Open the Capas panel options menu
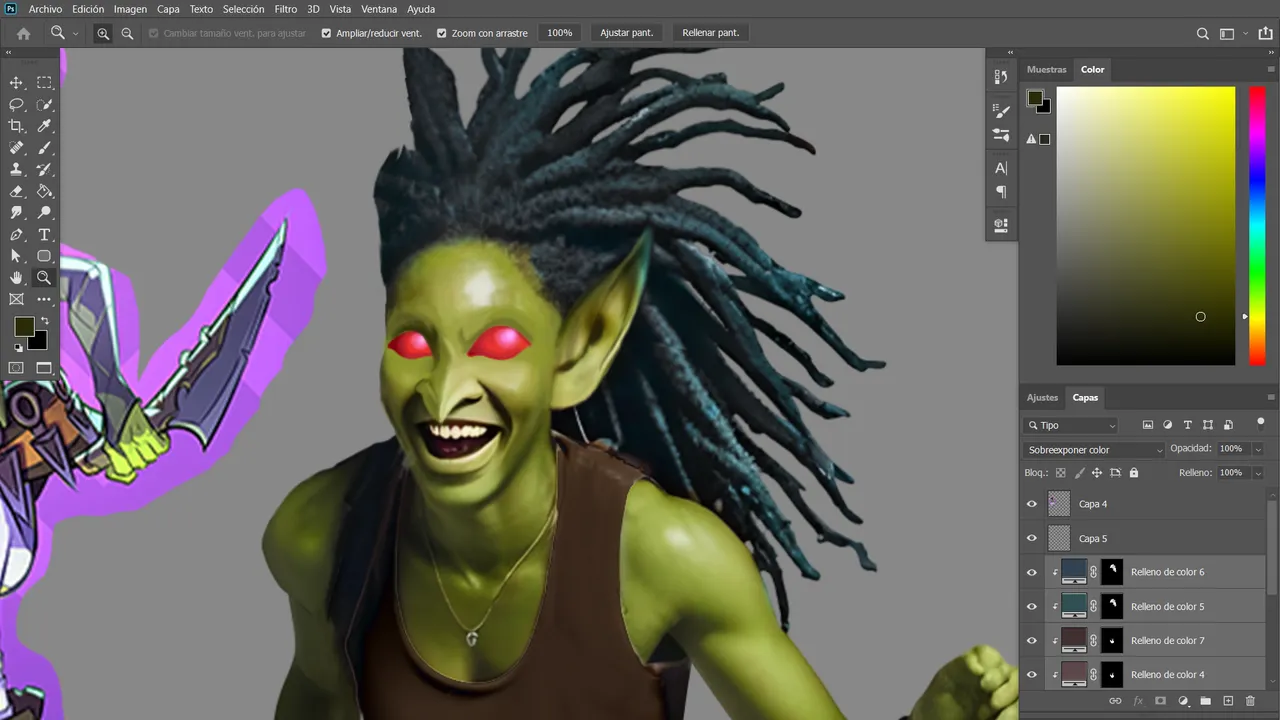This screenshot has height=720, width=1280. pyautogui.click(x=1271, y=397)
